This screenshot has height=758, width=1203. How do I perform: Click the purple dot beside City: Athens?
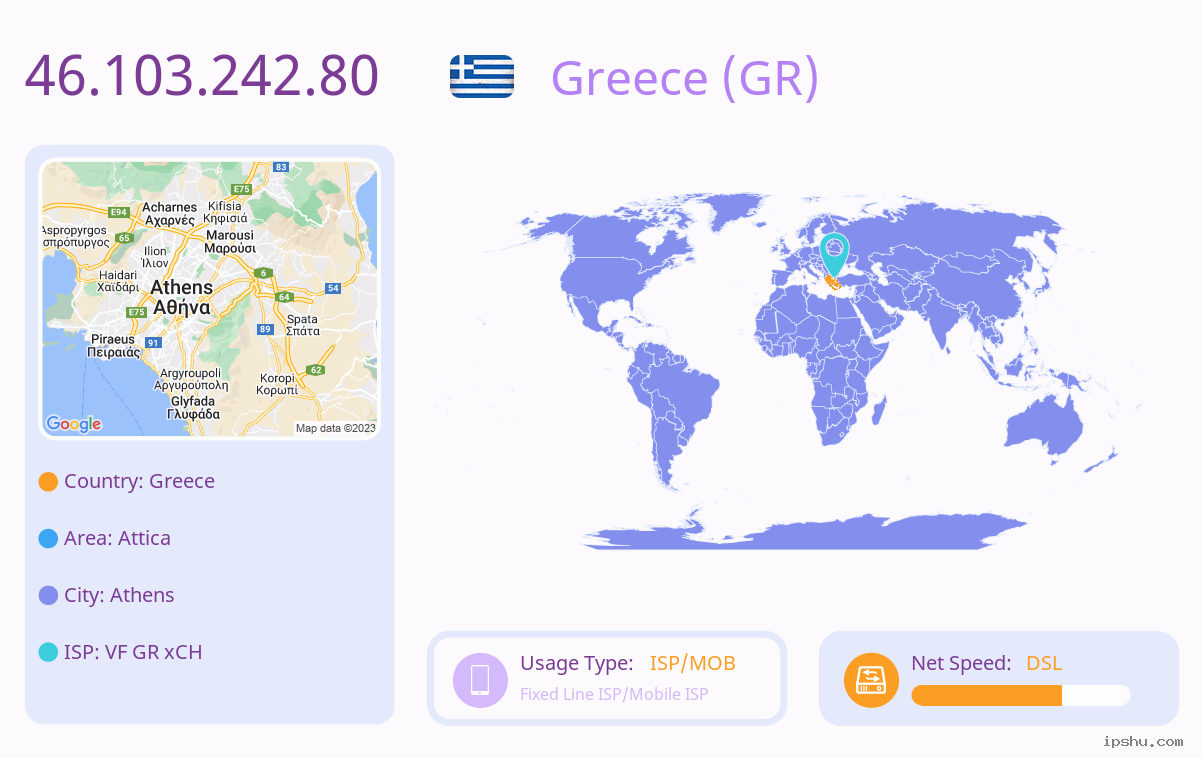click(x=48, y=595)
